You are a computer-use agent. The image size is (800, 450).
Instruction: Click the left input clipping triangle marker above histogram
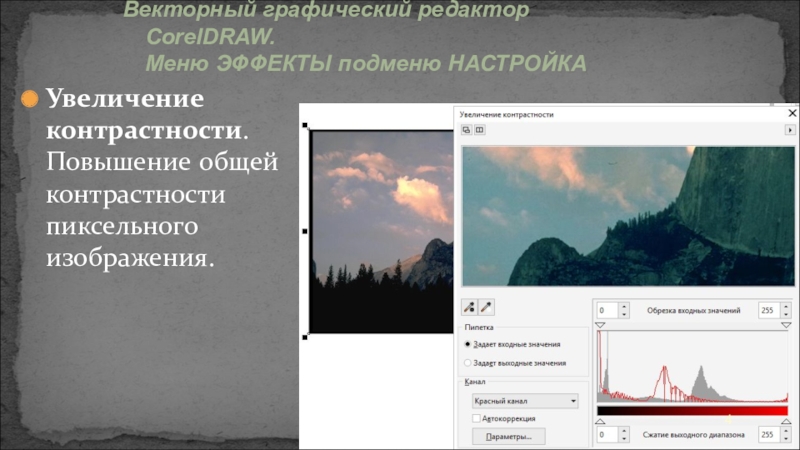click(601, 325)
